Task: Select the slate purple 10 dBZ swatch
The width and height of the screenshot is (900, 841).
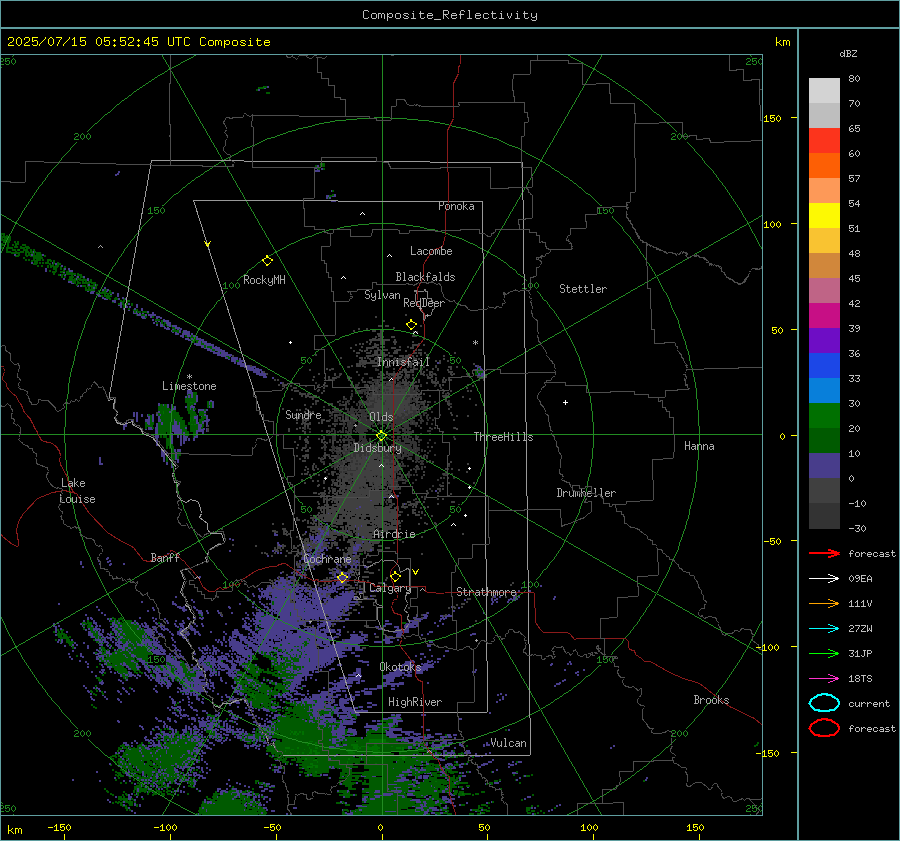Action: click(824, 466)
